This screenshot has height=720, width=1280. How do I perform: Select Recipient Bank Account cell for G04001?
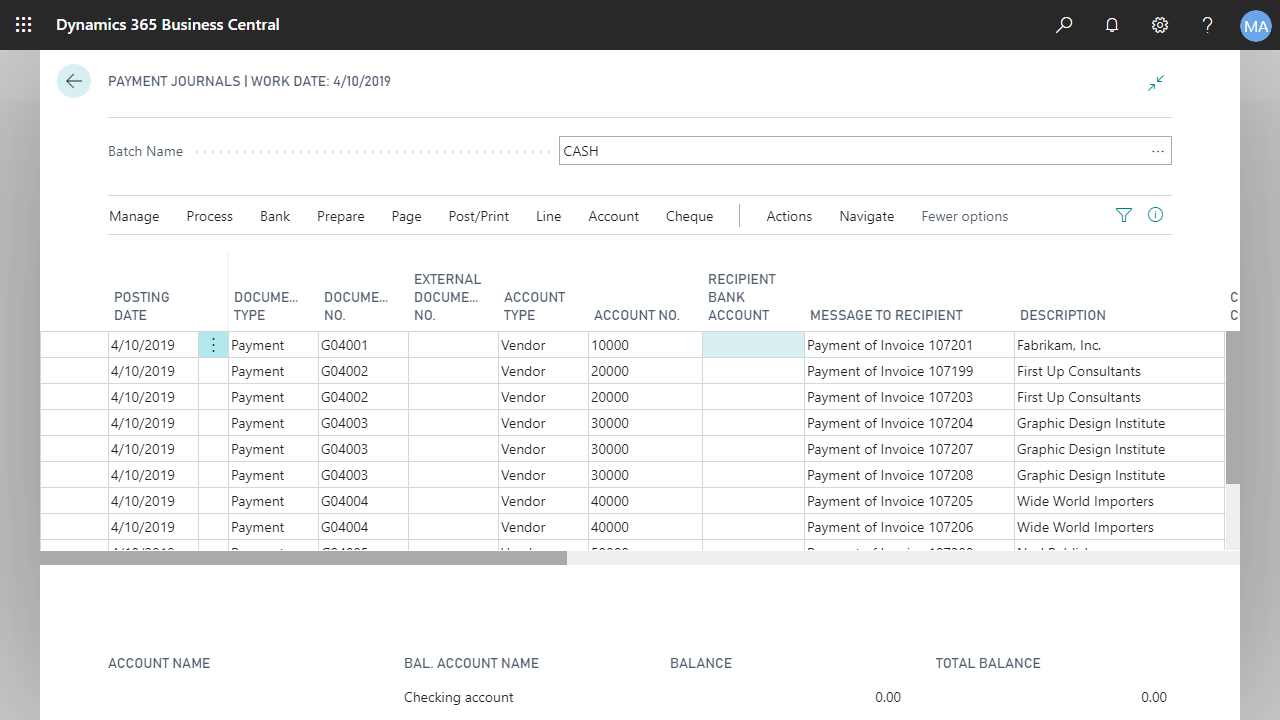[x=753, y=345]
